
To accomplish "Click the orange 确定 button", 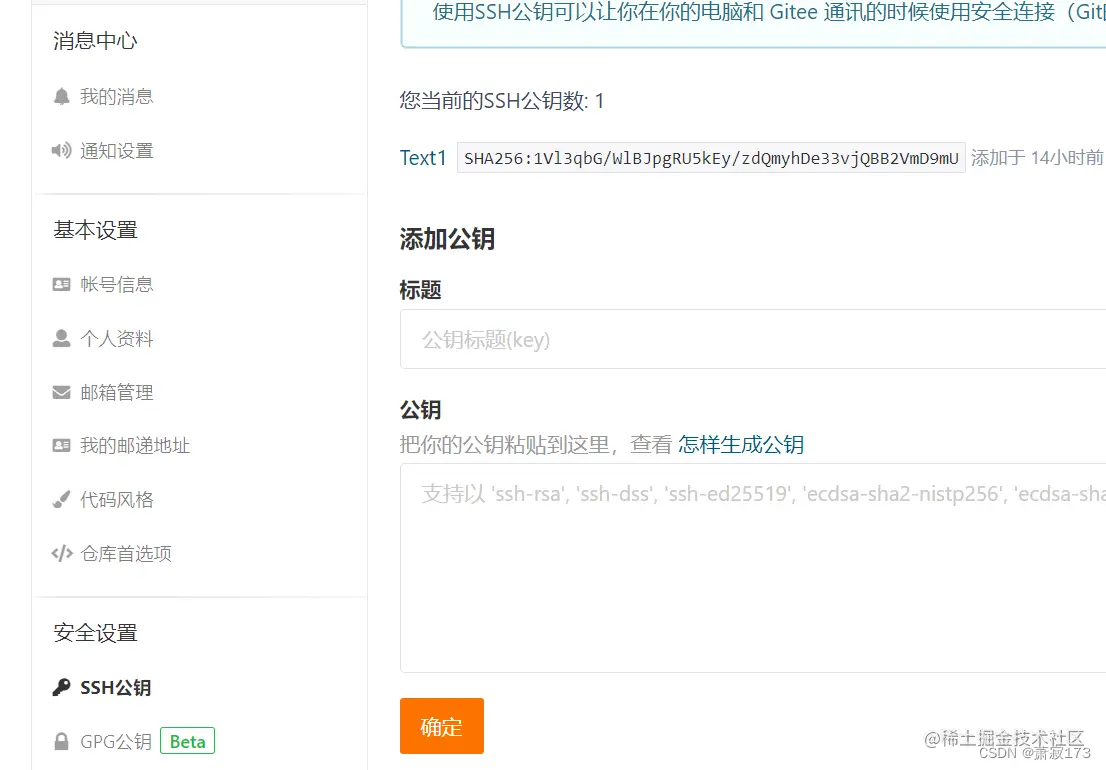I will point(442,726).
